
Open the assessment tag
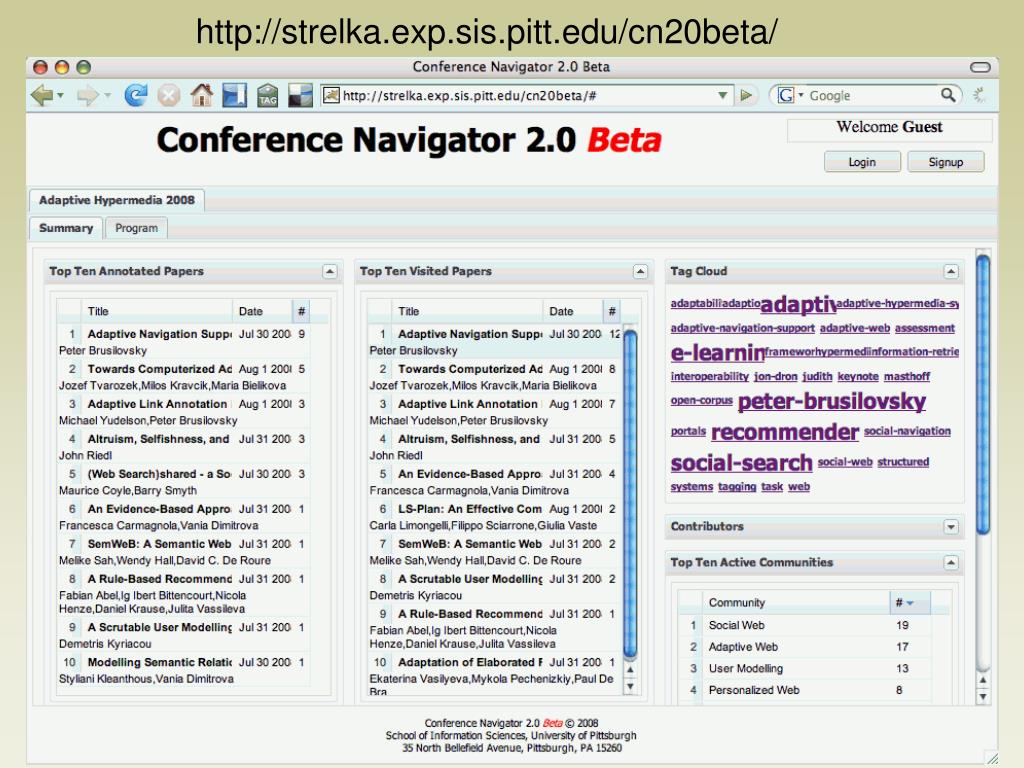pos(925,328)
